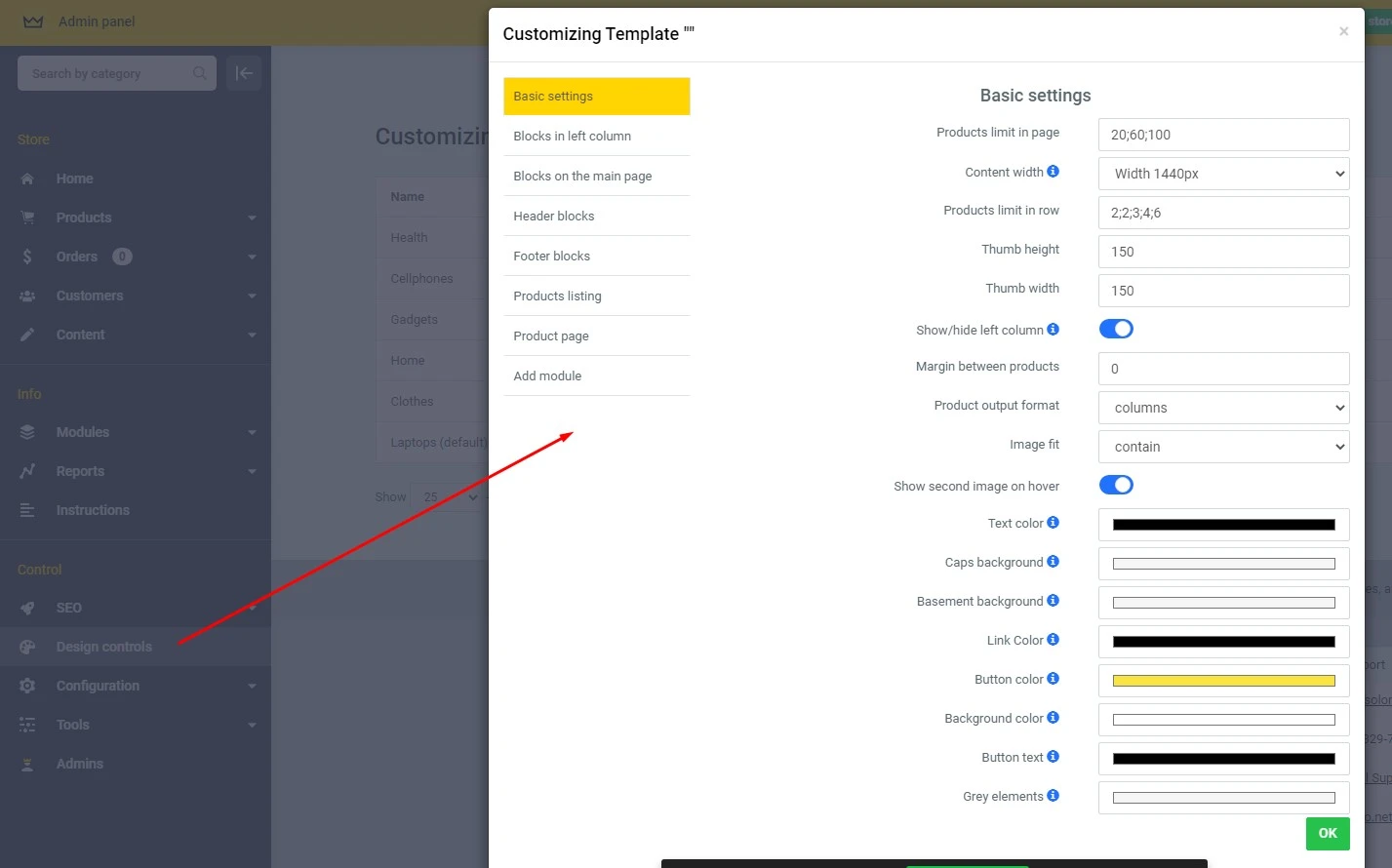
Task: Disable Show second image on hover
Action: point(1116,485)
